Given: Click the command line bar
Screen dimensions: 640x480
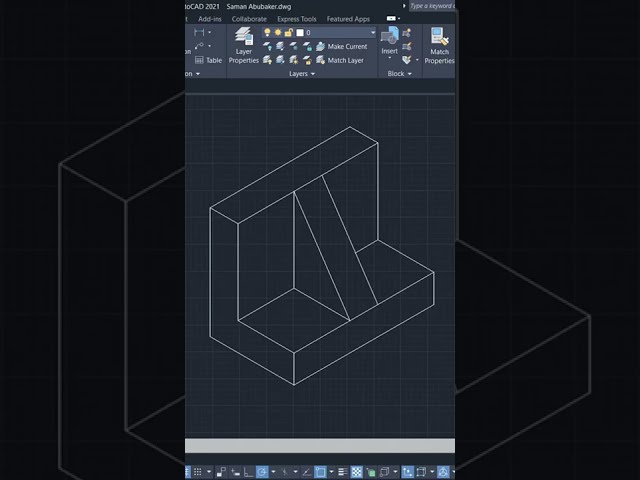Looking at the screenshot, I should 320,446.
